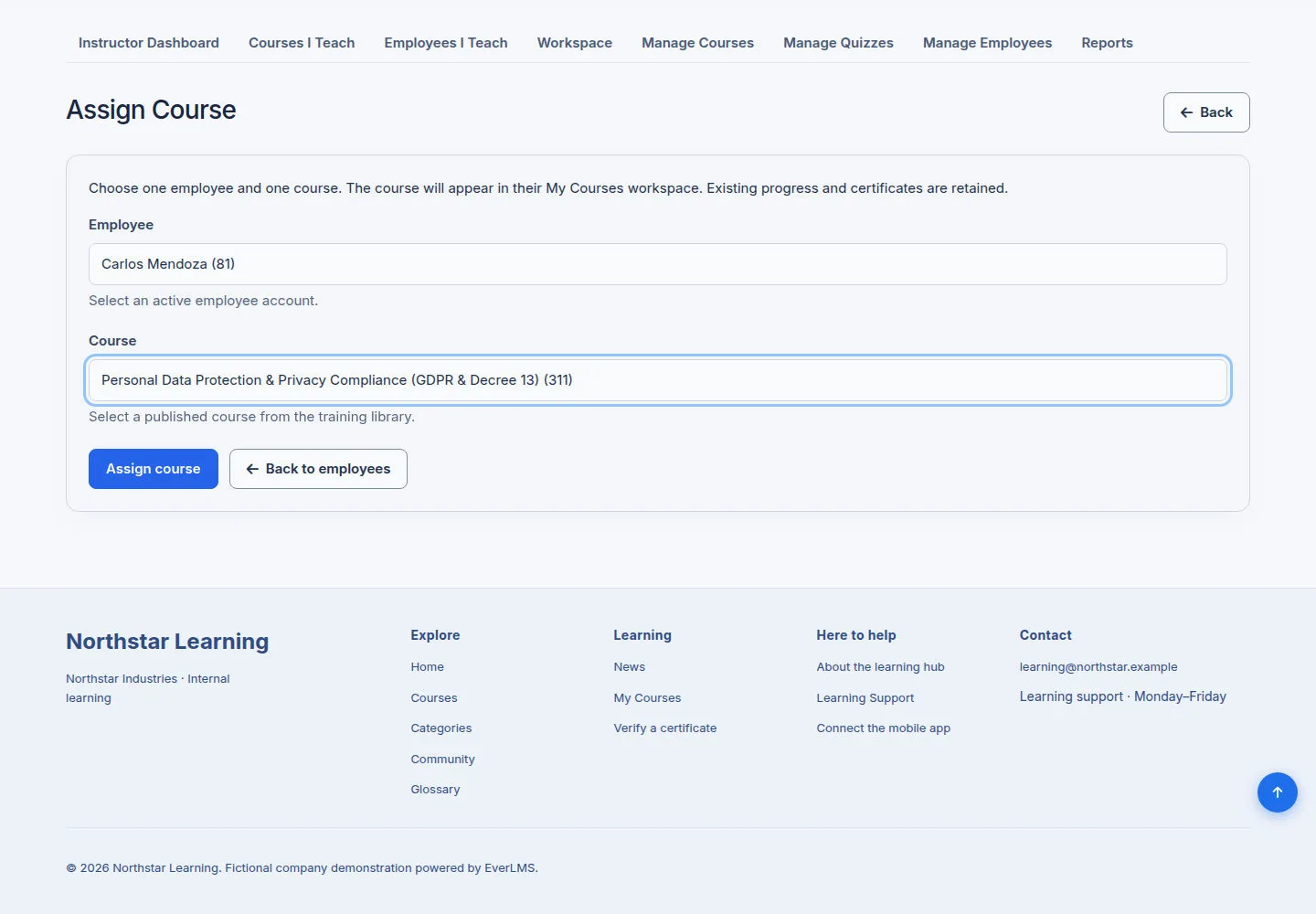Image resolution: width=1316 pixels, height=914 pixels.
Task: Click Assign course button
Action: [154, 469]
